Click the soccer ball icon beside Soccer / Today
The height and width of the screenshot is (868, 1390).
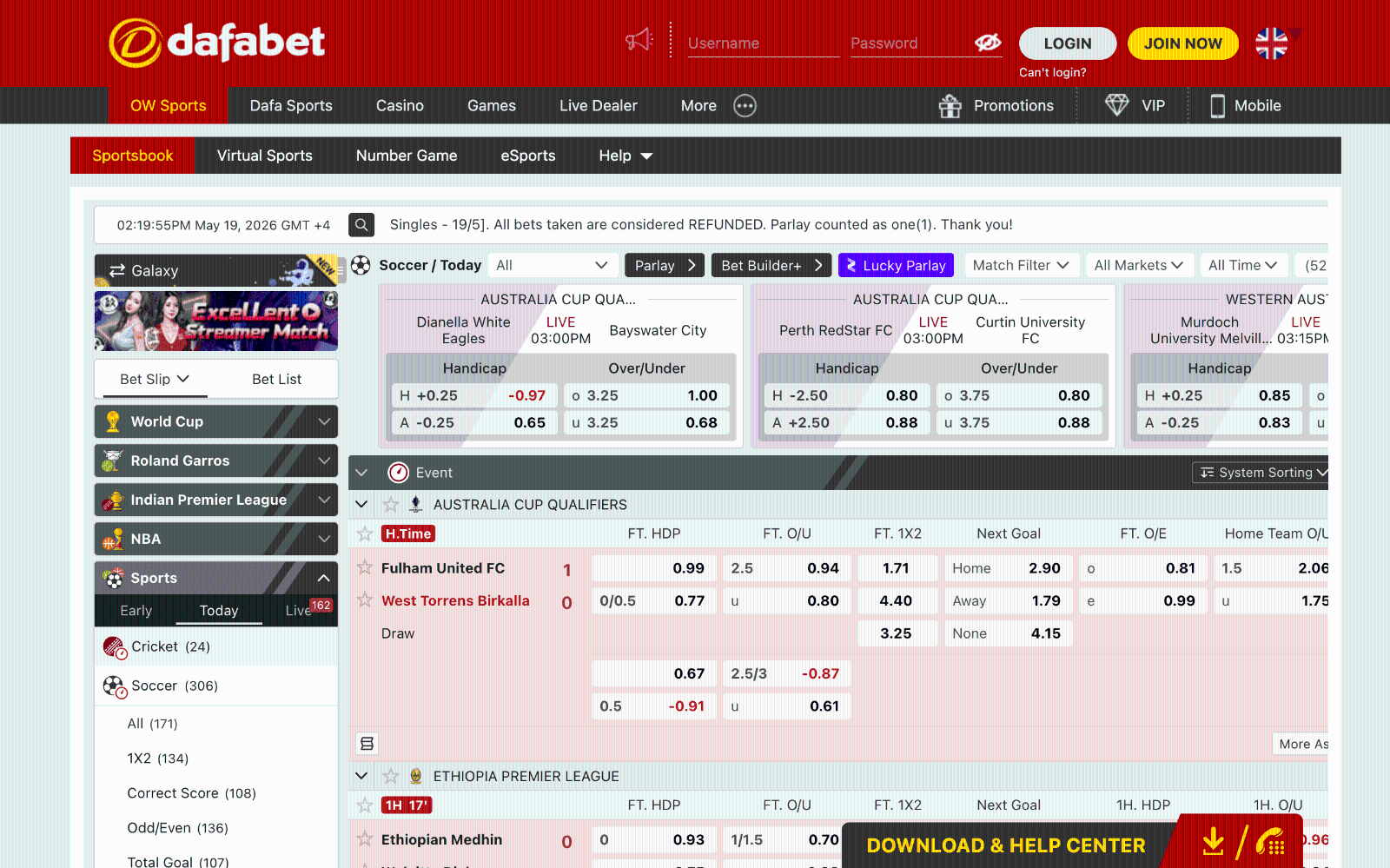361,265
